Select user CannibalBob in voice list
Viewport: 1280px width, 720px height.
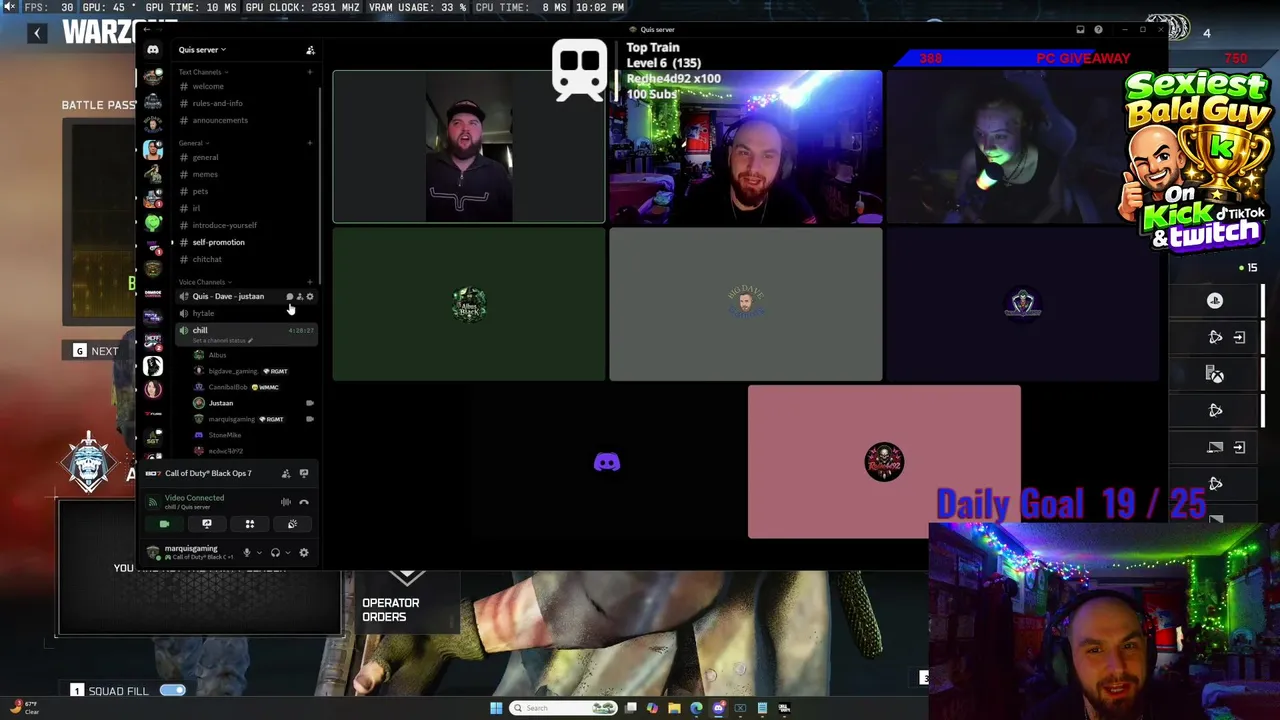click(227, 387)
